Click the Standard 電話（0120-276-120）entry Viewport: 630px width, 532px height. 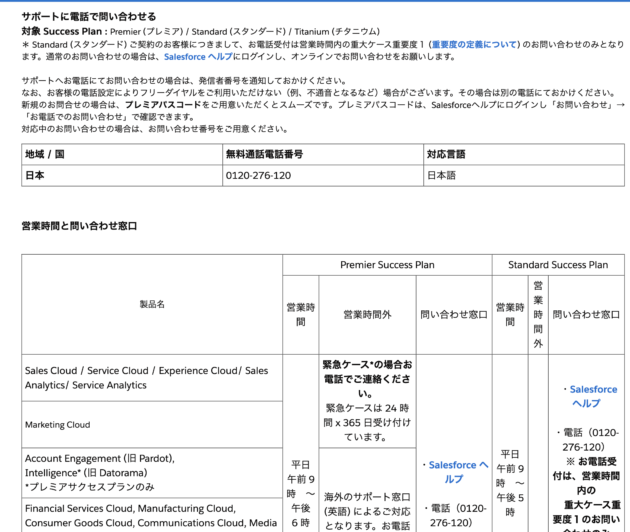click(x=588, y=440)
